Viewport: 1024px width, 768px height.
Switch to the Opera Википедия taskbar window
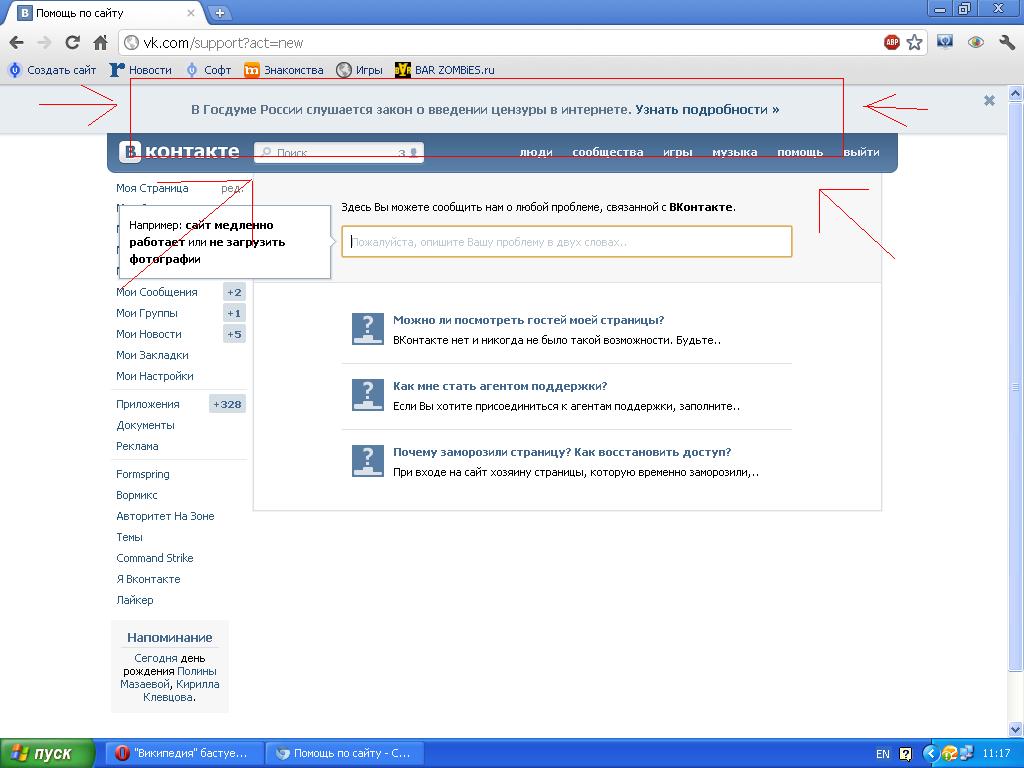[182, 753]
